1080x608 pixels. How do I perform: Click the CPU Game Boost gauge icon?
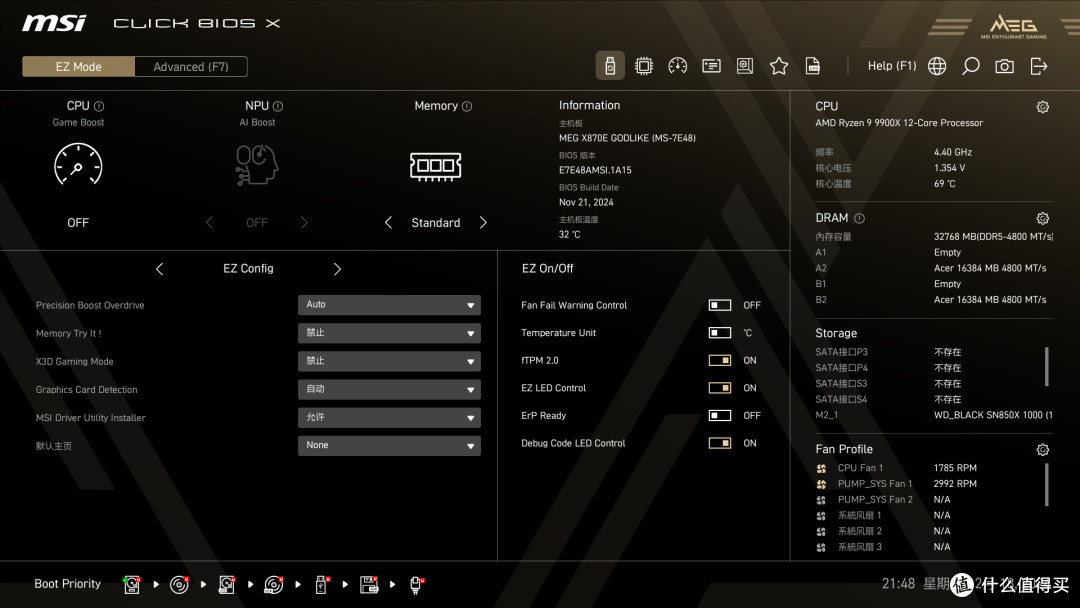(x=78, y=165)
